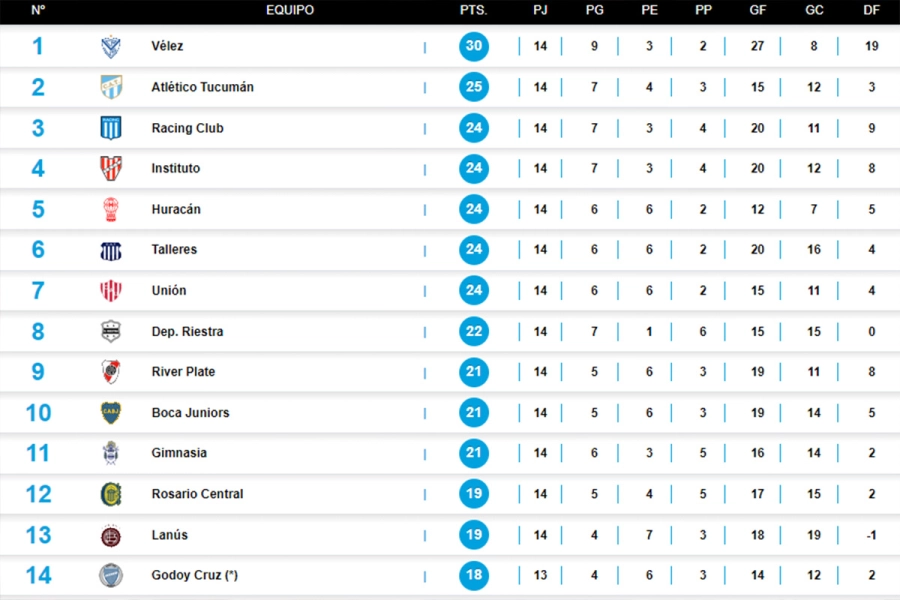This screenshot has height=600, width=900.
Task: Click the Lanús club crest icon
Action: tap(110, 535)
